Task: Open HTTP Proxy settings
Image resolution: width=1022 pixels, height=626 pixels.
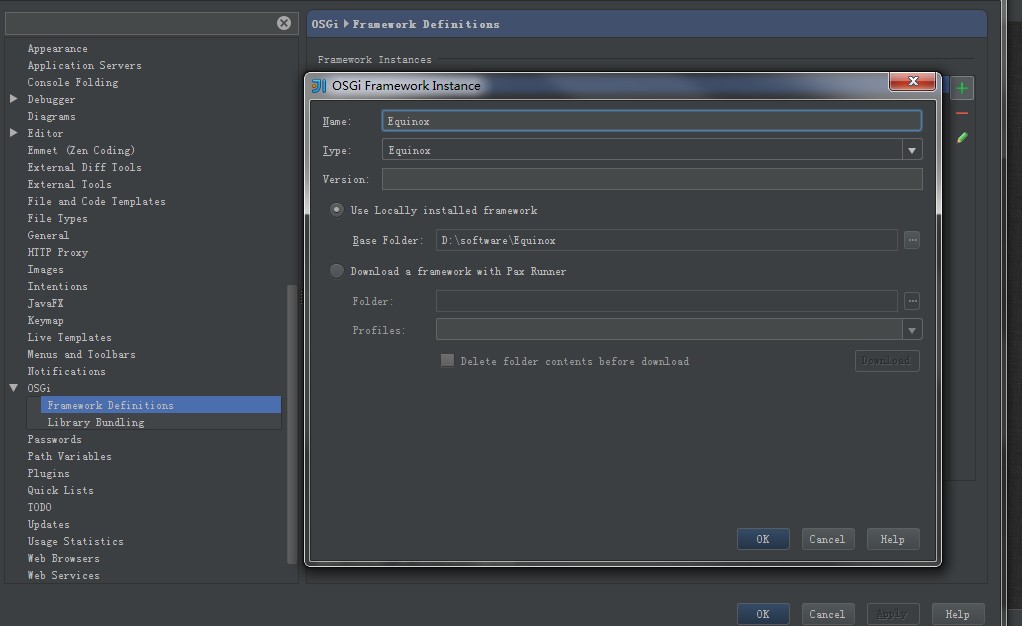Action: pos(58,252)
